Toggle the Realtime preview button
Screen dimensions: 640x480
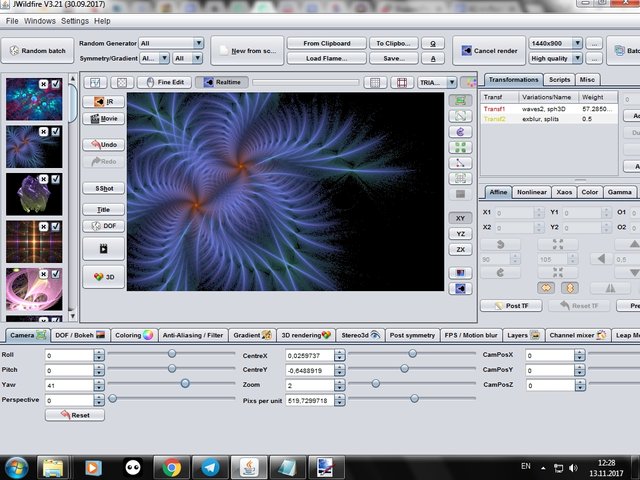222,83
